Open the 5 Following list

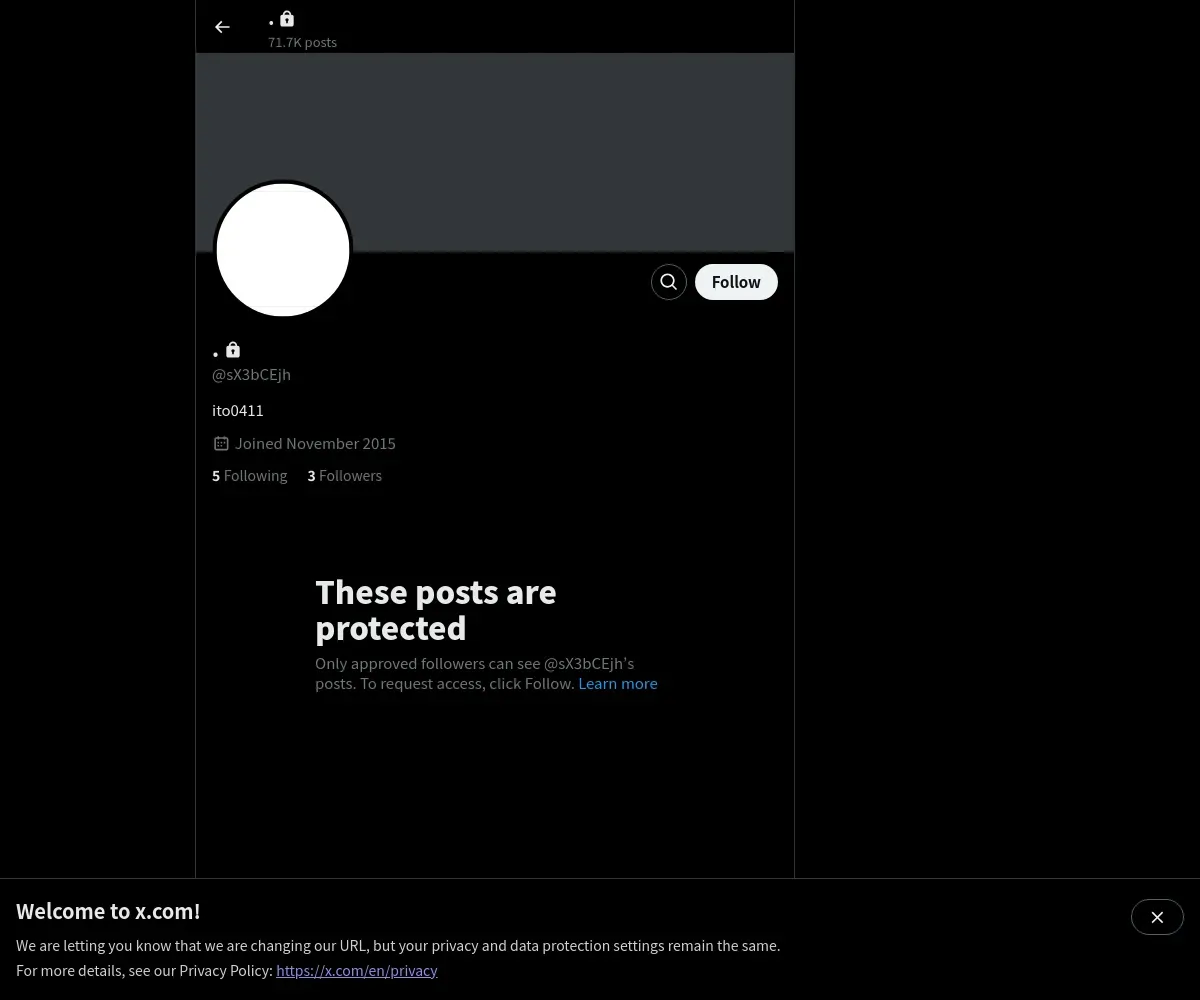click(x=250, y=476)
